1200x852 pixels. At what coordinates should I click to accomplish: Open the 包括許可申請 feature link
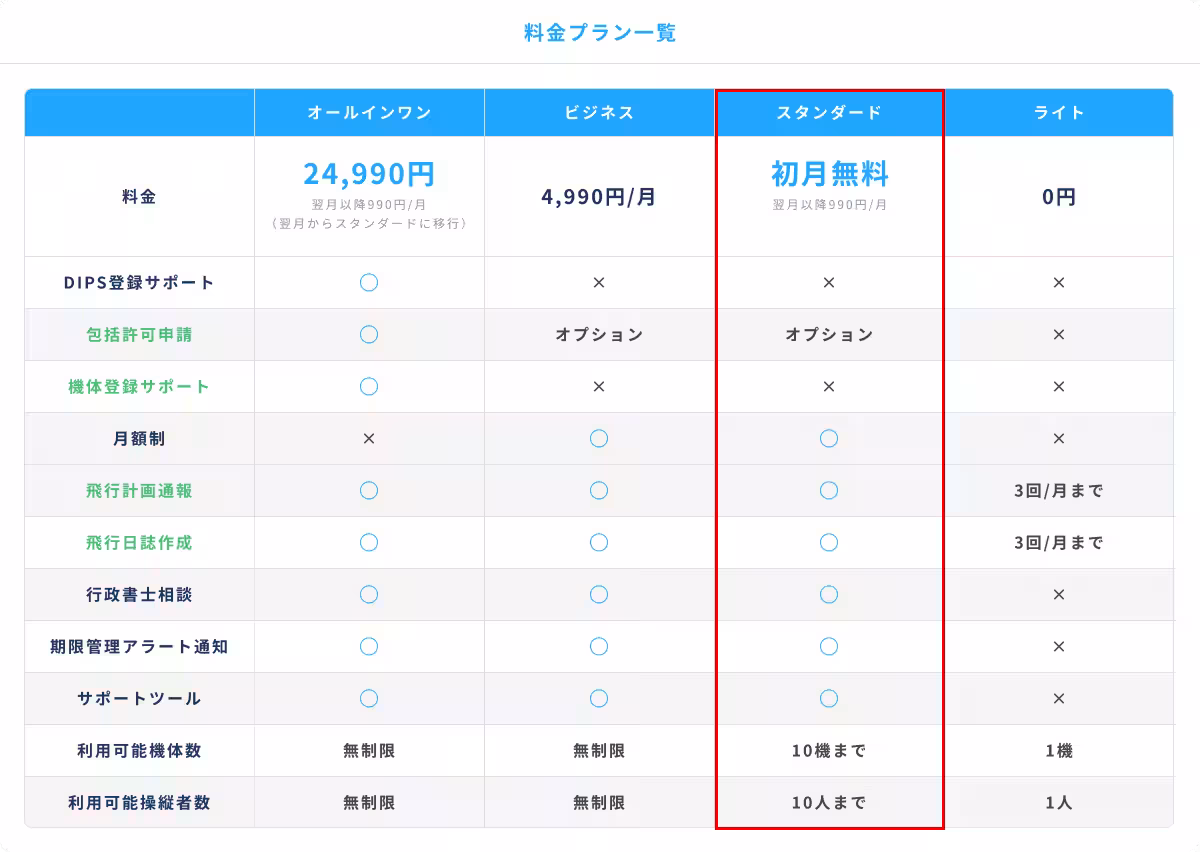139,335
